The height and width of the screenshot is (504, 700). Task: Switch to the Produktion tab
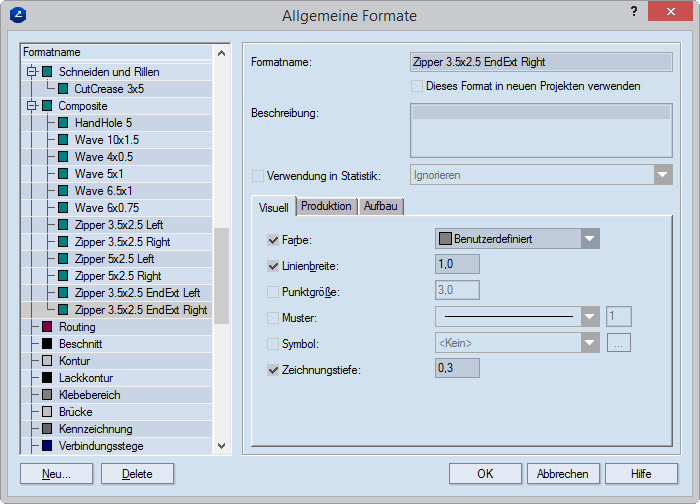coord(326,206)
